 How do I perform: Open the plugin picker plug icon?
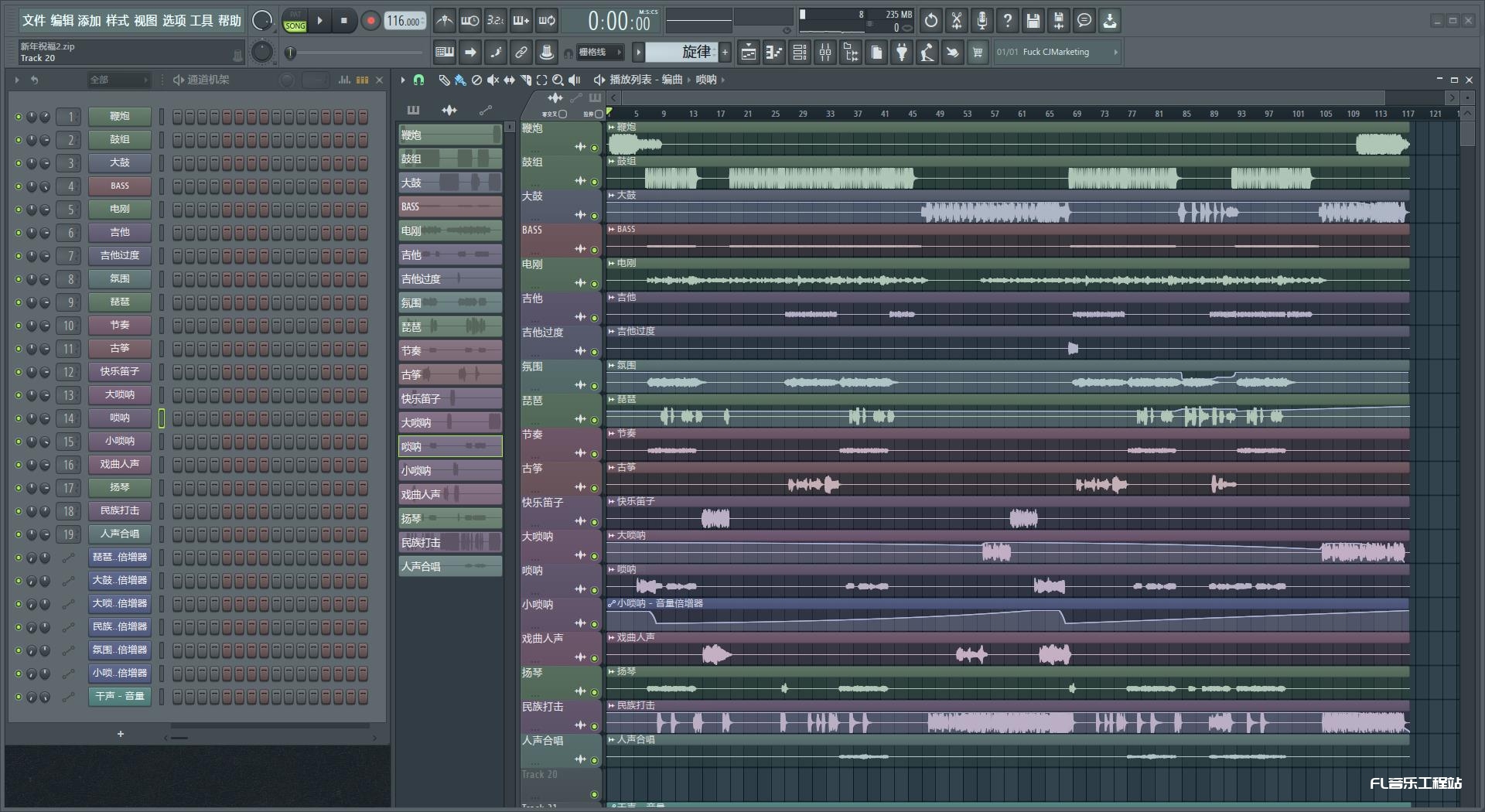[x=902, y=53]
